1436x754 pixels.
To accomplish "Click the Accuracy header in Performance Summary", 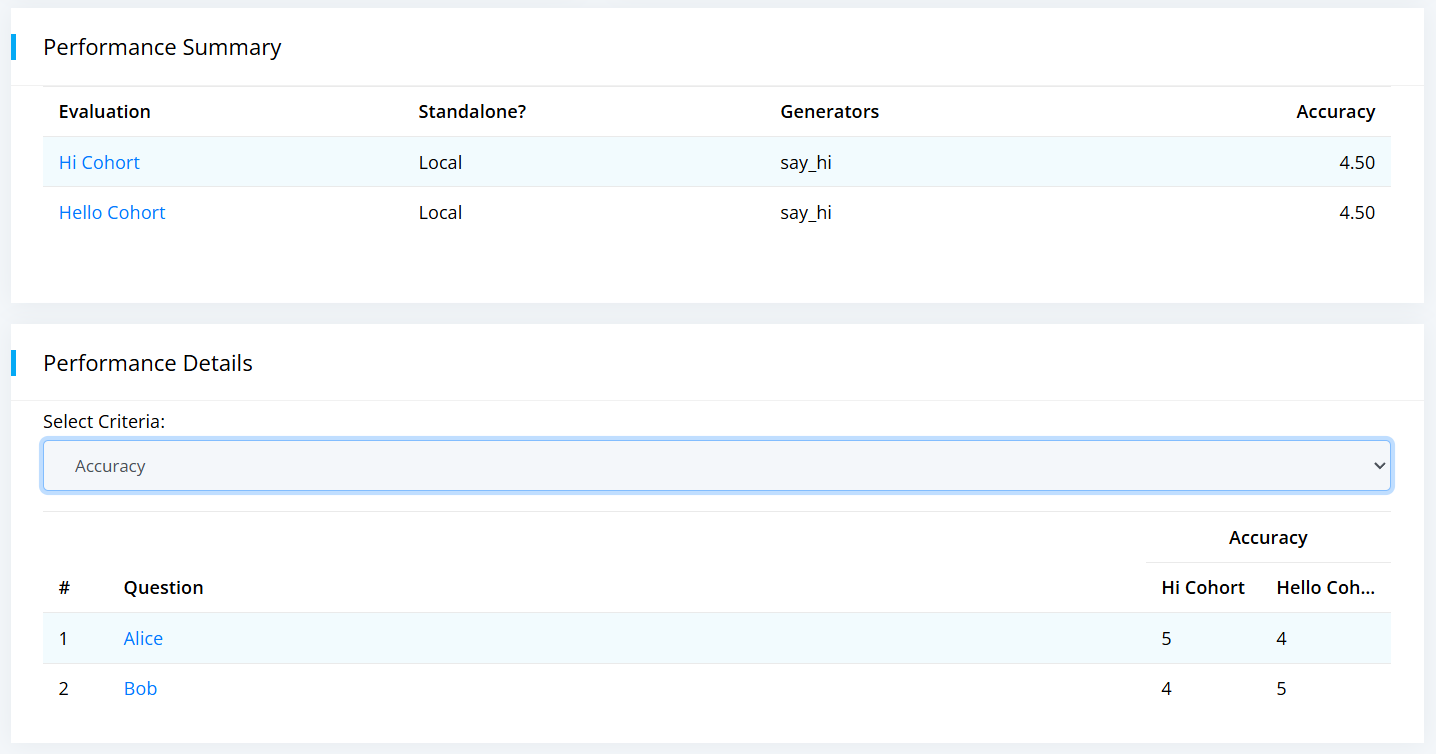I will pos(1335,111).
